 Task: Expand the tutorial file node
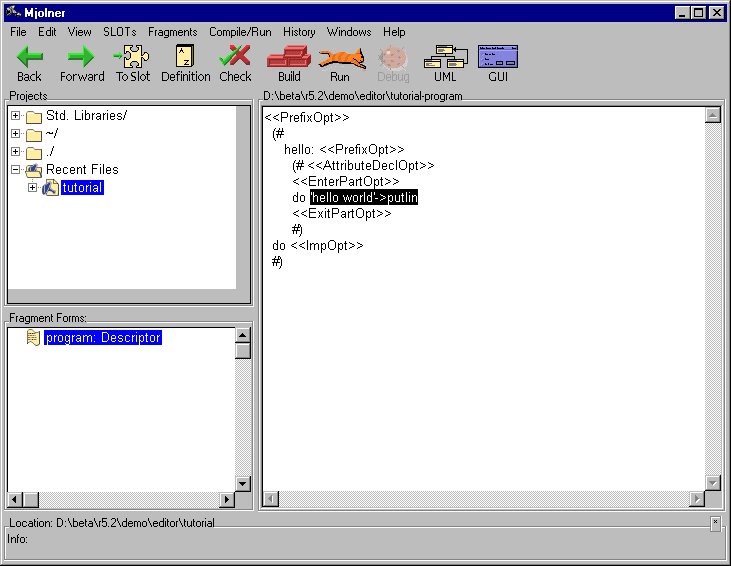point(33,188)
